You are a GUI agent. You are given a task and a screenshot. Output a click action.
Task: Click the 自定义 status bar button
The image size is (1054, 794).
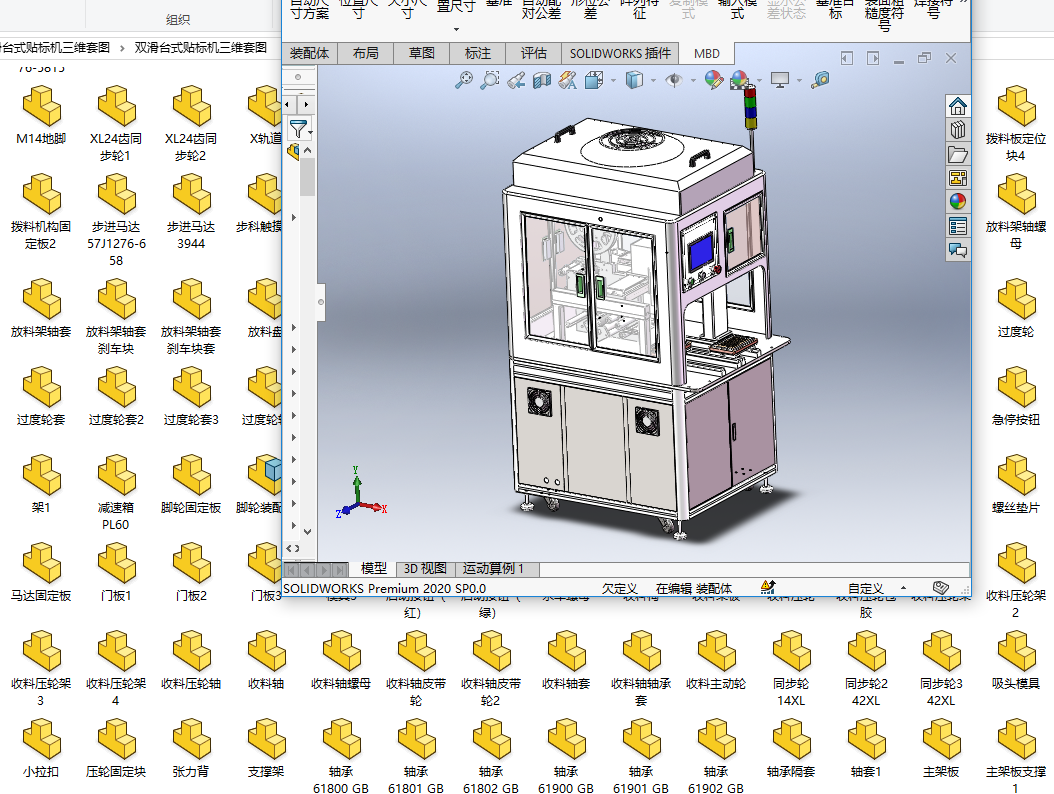866,589
